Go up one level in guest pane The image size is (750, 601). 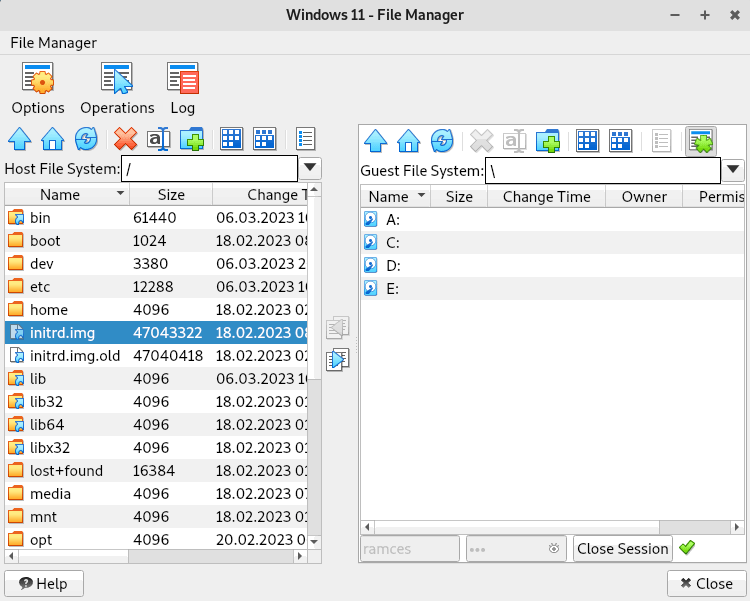375,141
